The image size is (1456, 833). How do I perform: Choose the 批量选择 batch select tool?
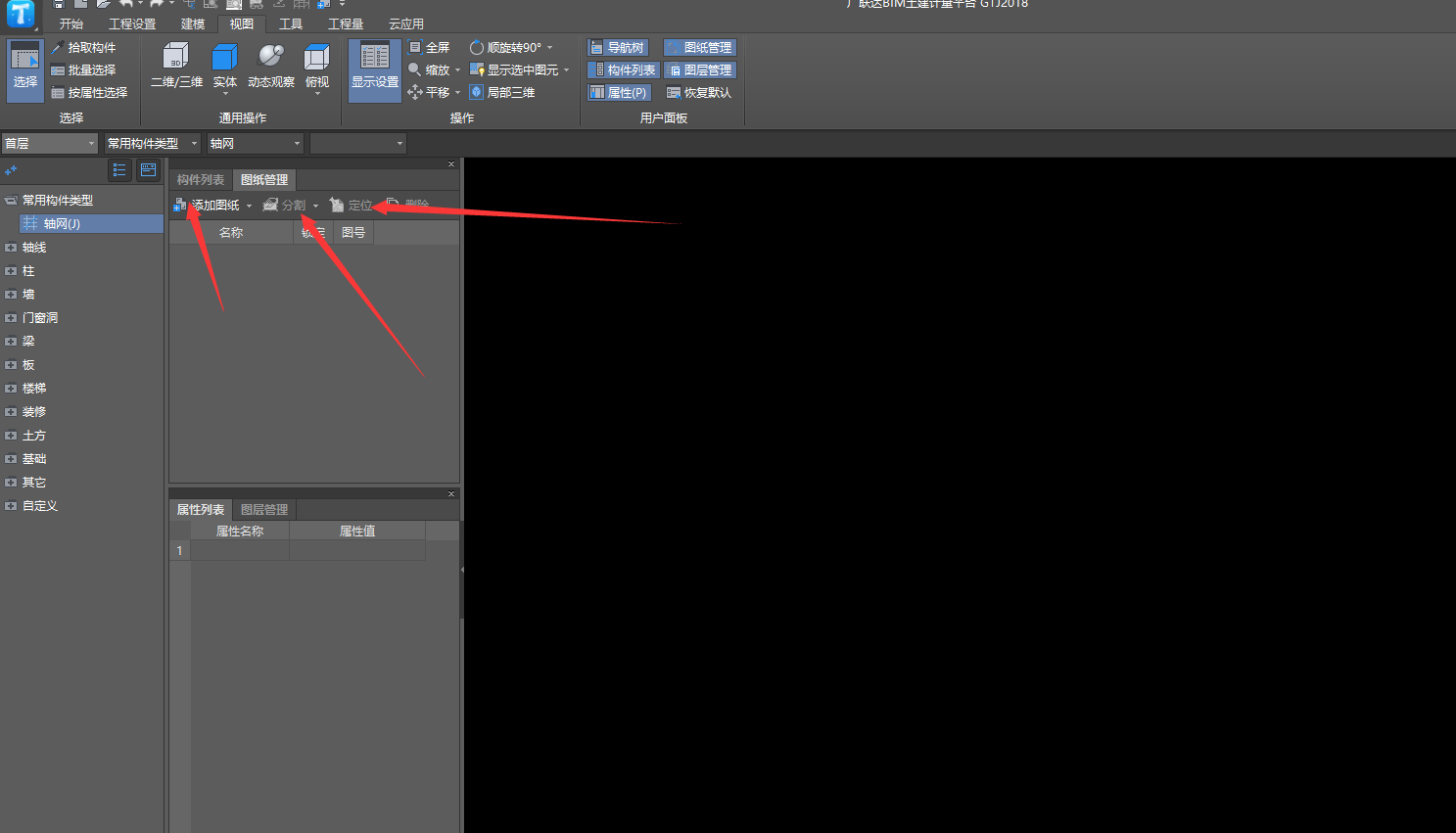[x=84, y=69]
